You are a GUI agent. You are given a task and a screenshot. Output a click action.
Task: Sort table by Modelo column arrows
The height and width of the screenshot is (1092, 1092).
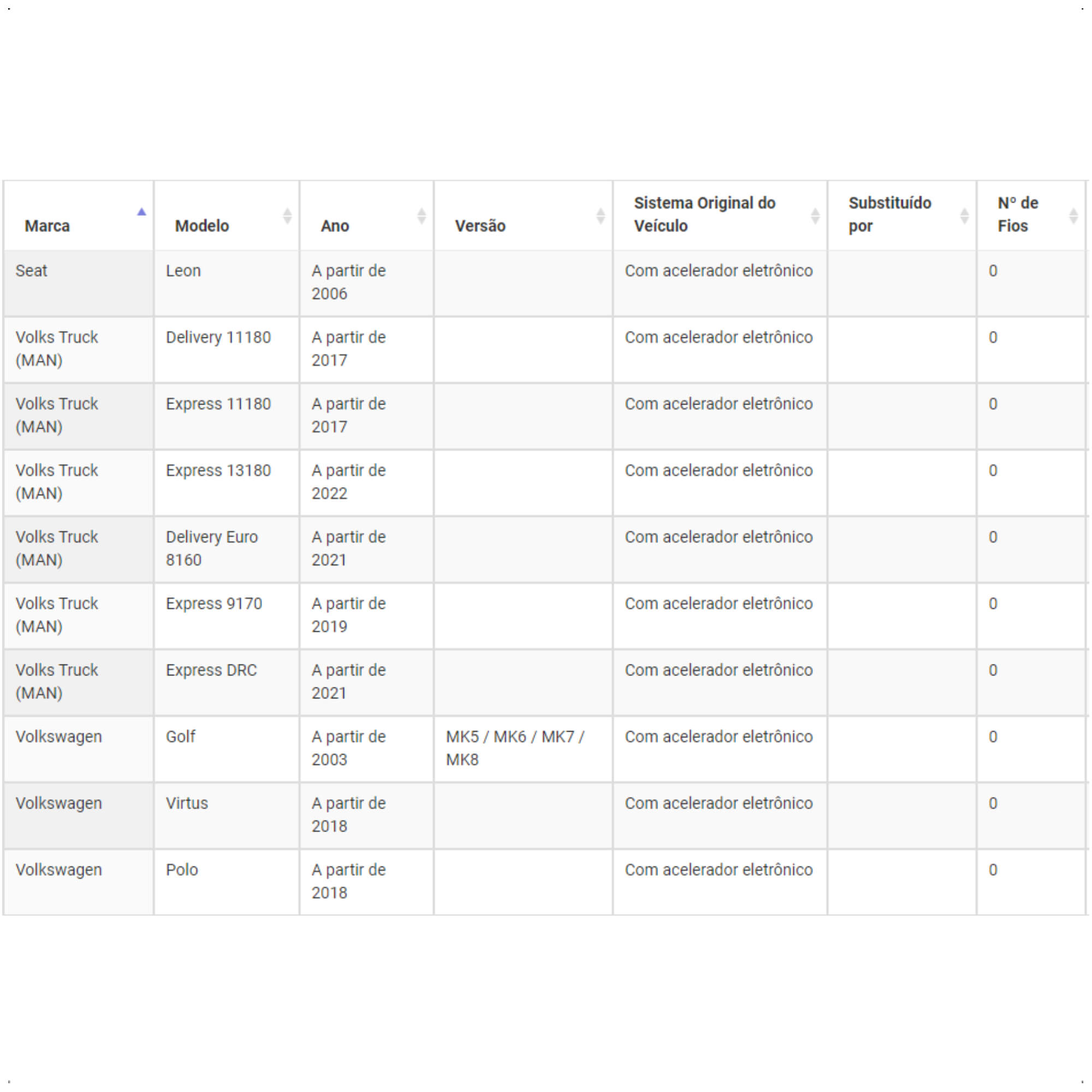click(287, 215)
